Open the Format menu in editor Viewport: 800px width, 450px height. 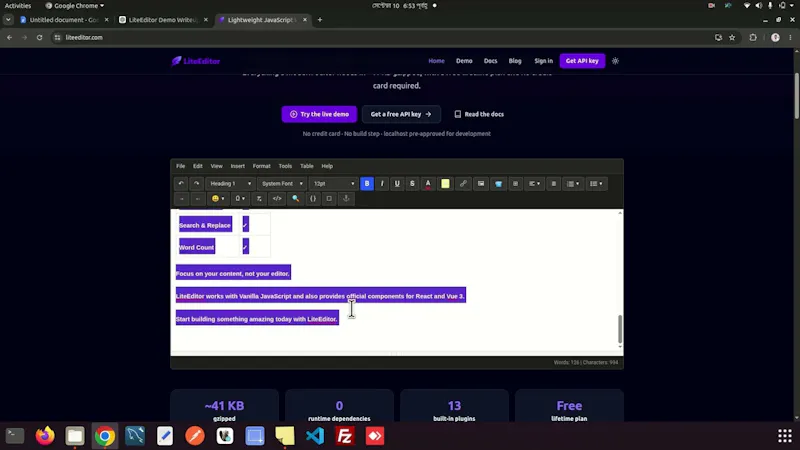click(x=261, y=166)
